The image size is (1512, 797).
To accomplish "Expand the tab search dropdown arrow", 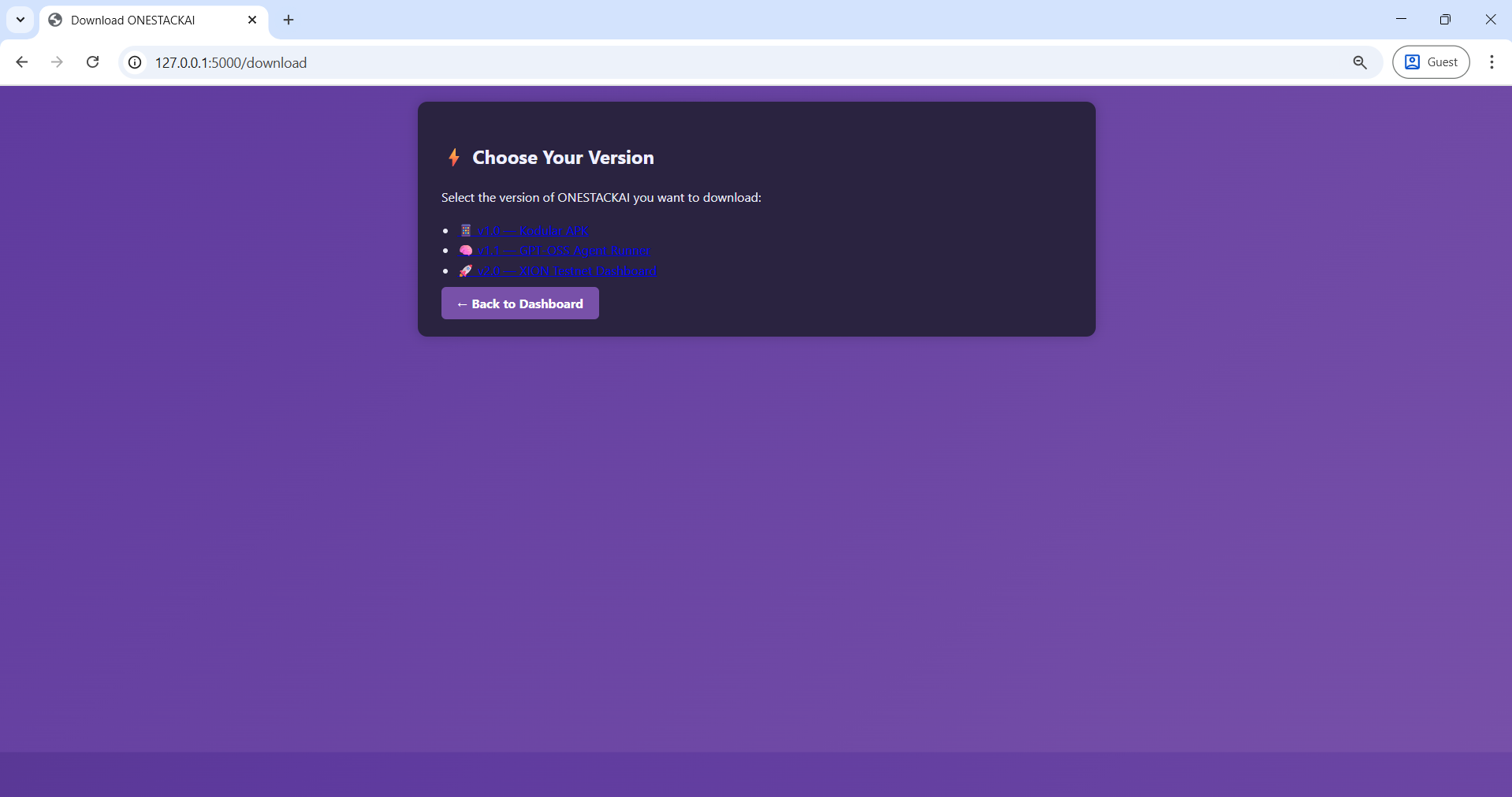I will click(20, 20).
